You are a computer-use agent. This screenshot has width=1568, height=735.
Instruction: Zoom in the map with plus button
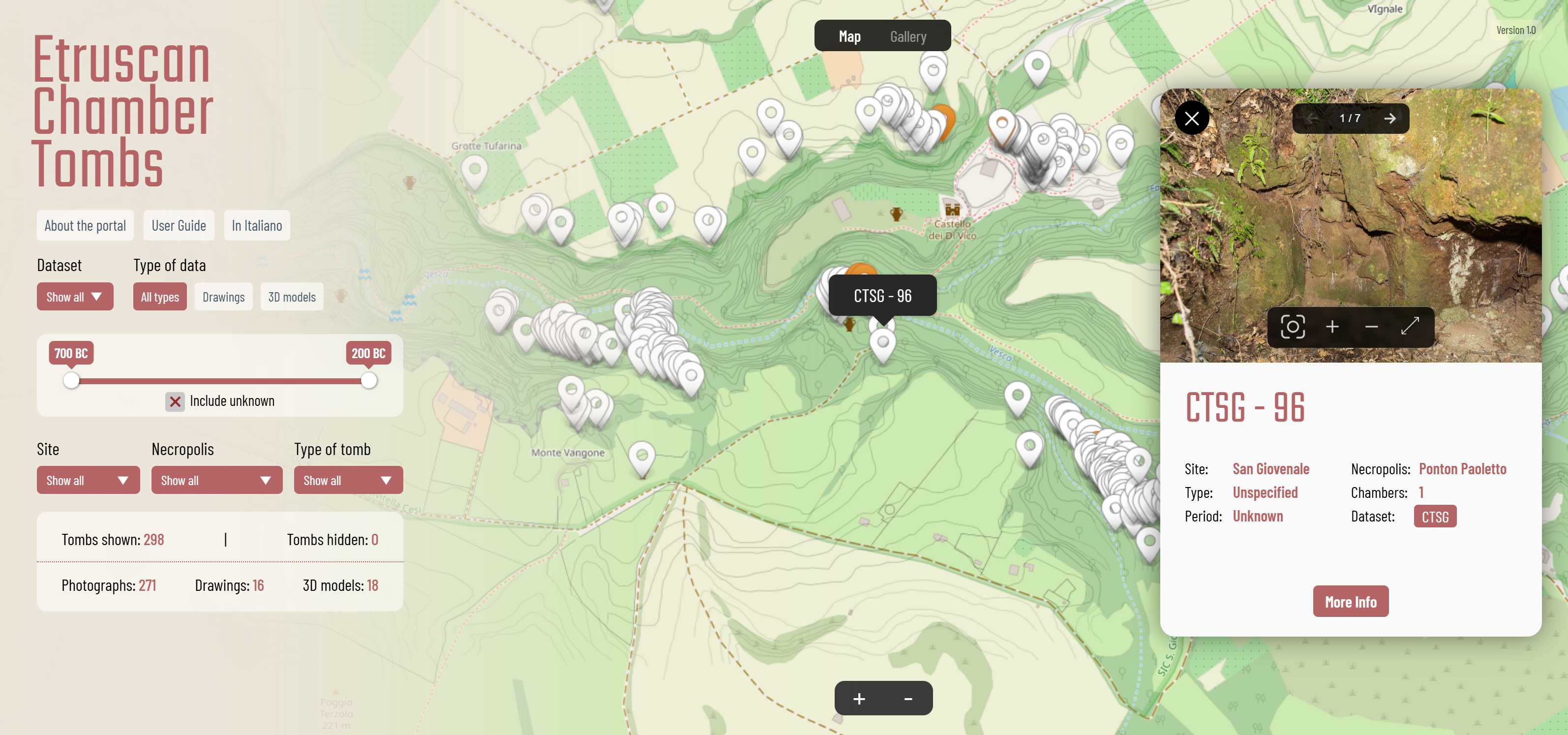click(859, 698)
